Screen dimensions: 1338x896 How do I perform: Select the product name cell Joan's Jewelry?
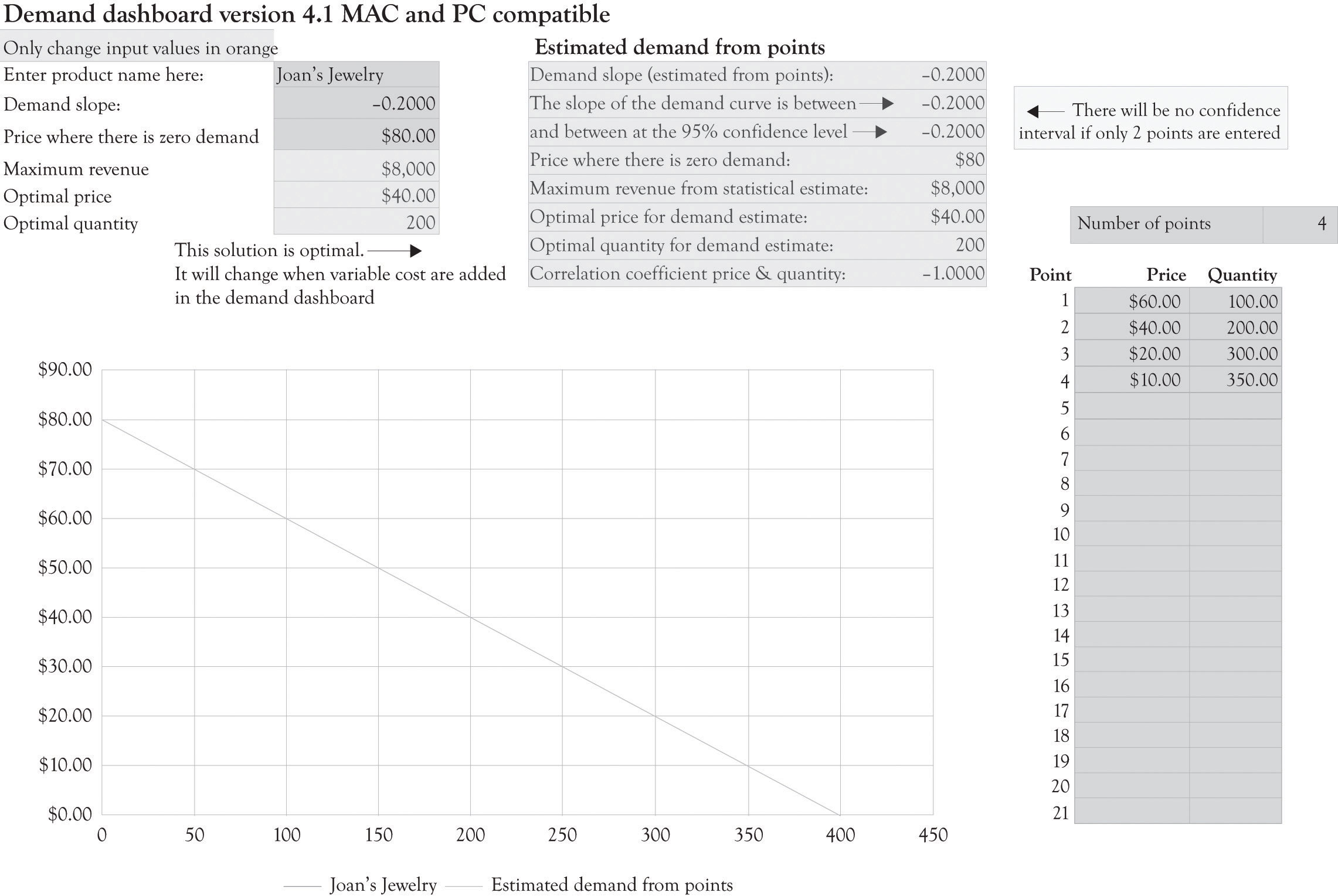pos(356,75)
